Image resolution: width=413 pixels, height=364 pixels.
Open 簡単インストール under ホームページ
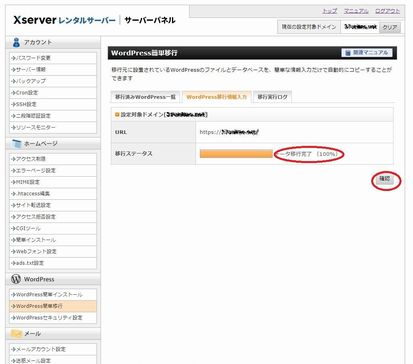(x=53, y=240)
